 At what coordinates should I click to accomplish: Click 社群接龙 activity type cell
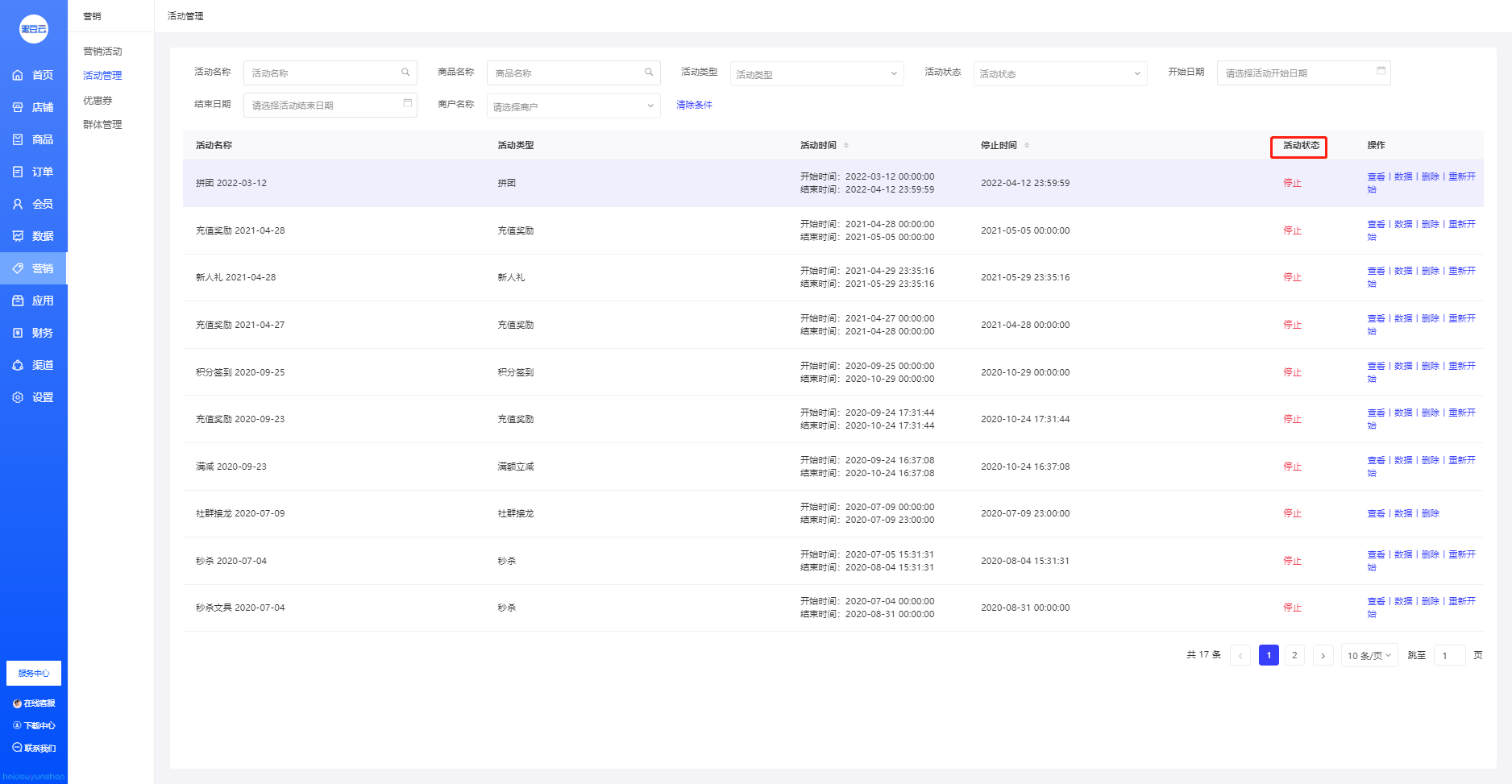tap(516, 513)
